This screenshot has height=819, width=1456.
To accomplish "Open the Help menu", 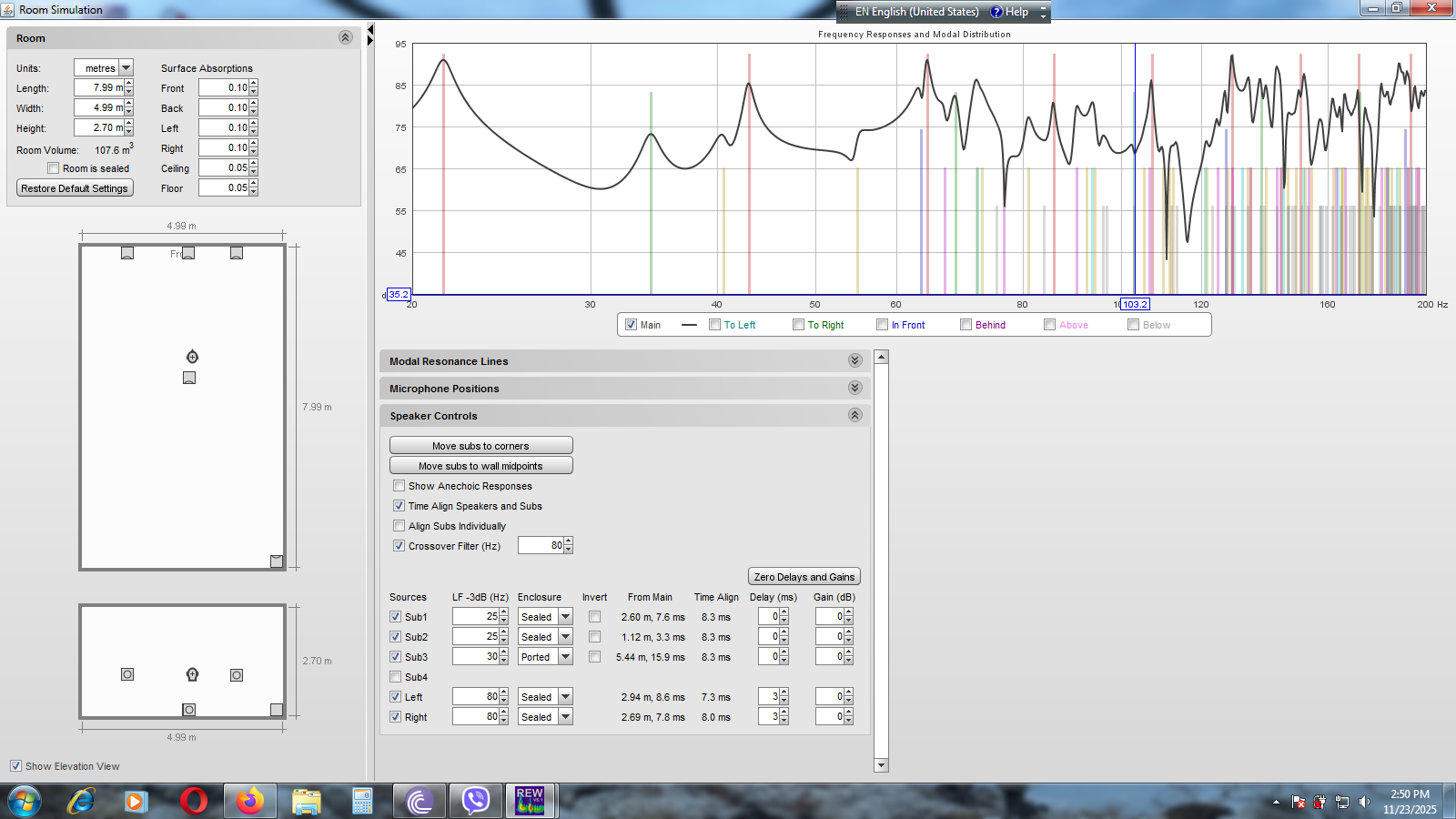I will point(1010,12).
